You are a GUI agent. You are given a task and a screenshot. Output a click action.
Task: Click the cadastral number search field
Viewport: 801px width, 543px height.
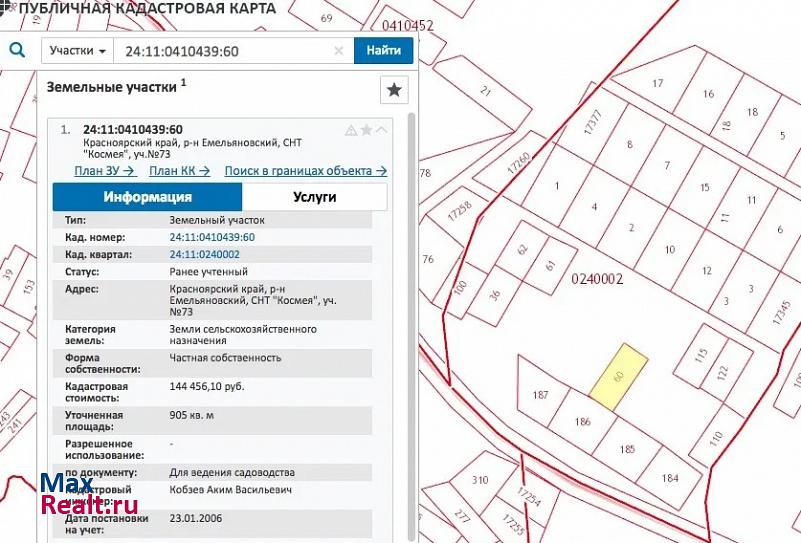click(x=225, y=51)
